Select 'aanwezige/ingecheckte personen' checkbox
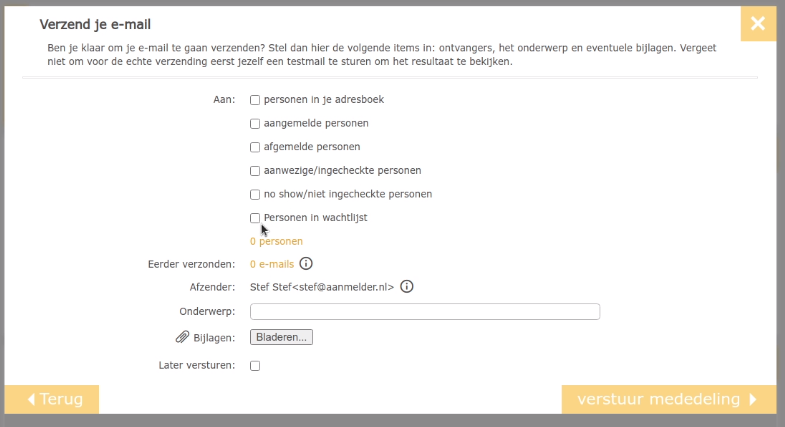The width and height of the screenshot is (785, 427). [x=255, y=171]
